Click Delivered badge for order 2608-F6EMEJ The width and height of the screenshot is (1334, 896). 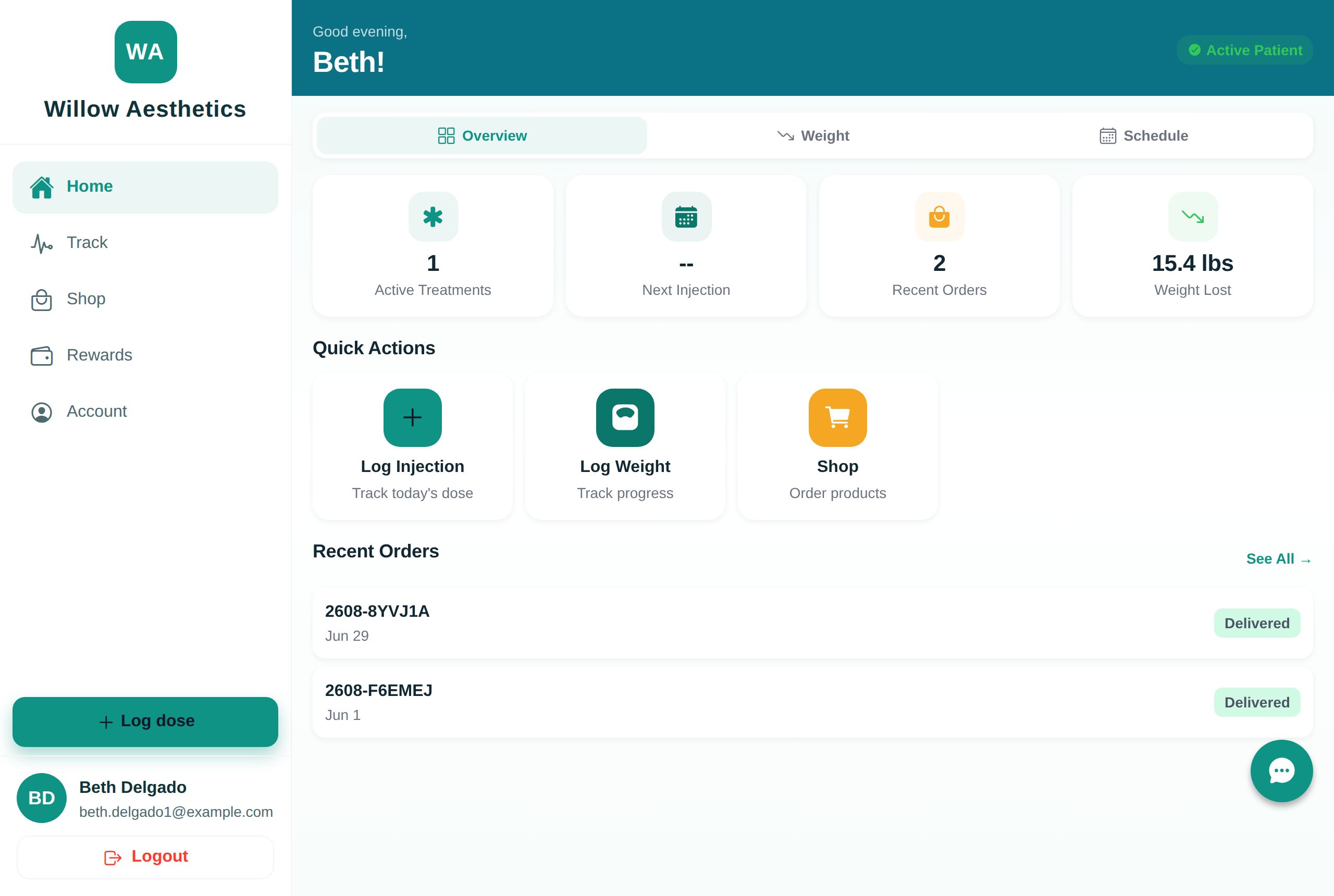[1257, 703]
